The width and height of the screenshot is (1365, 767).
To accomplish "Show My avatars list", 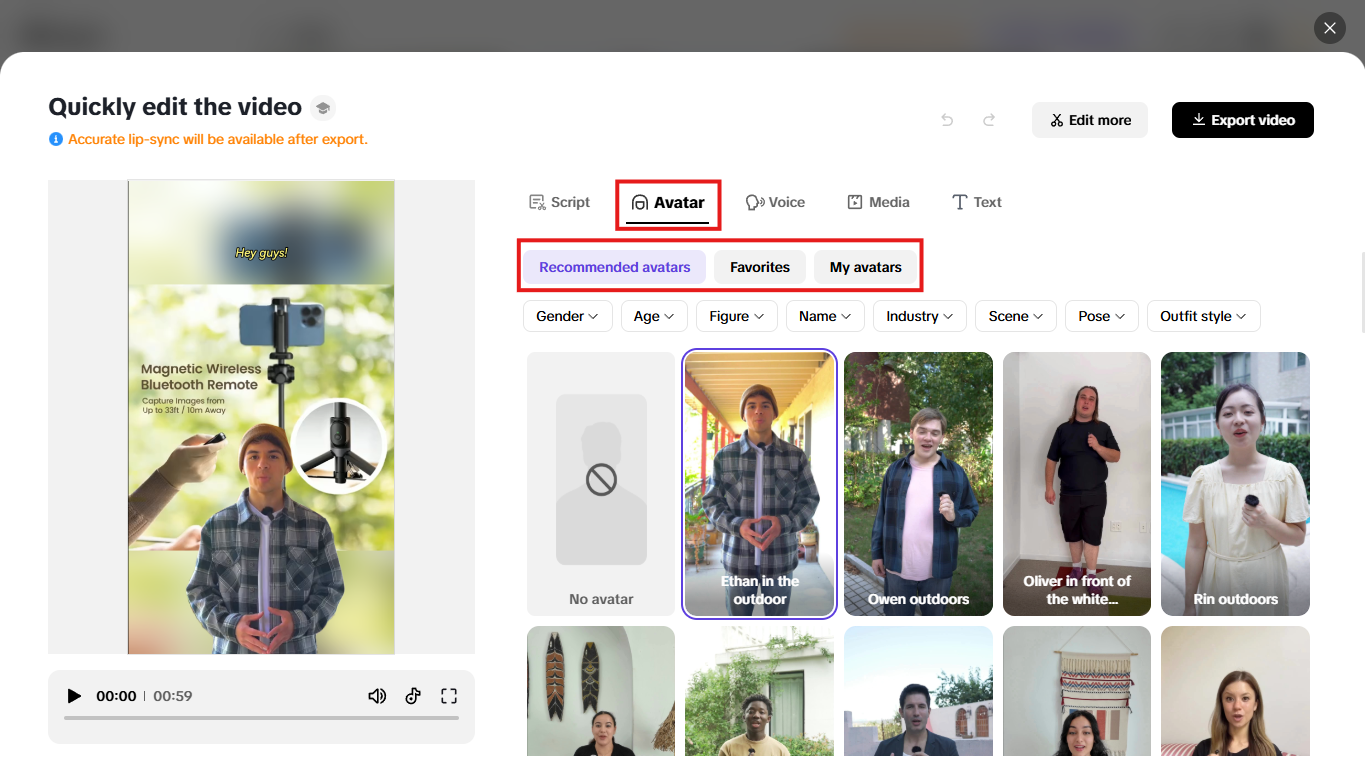I will tap(866, 267).
